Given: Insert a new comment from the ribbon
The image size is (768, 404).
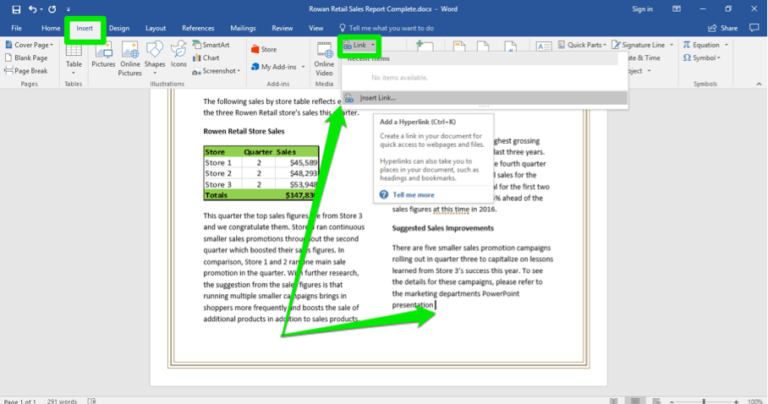Looking at the screenshot, I should 424,46.
